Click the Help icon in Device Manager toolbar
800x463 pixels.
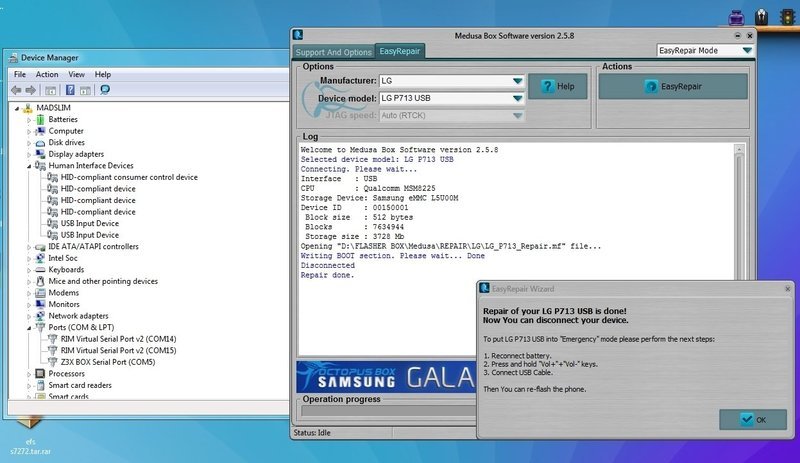[70, 90]
